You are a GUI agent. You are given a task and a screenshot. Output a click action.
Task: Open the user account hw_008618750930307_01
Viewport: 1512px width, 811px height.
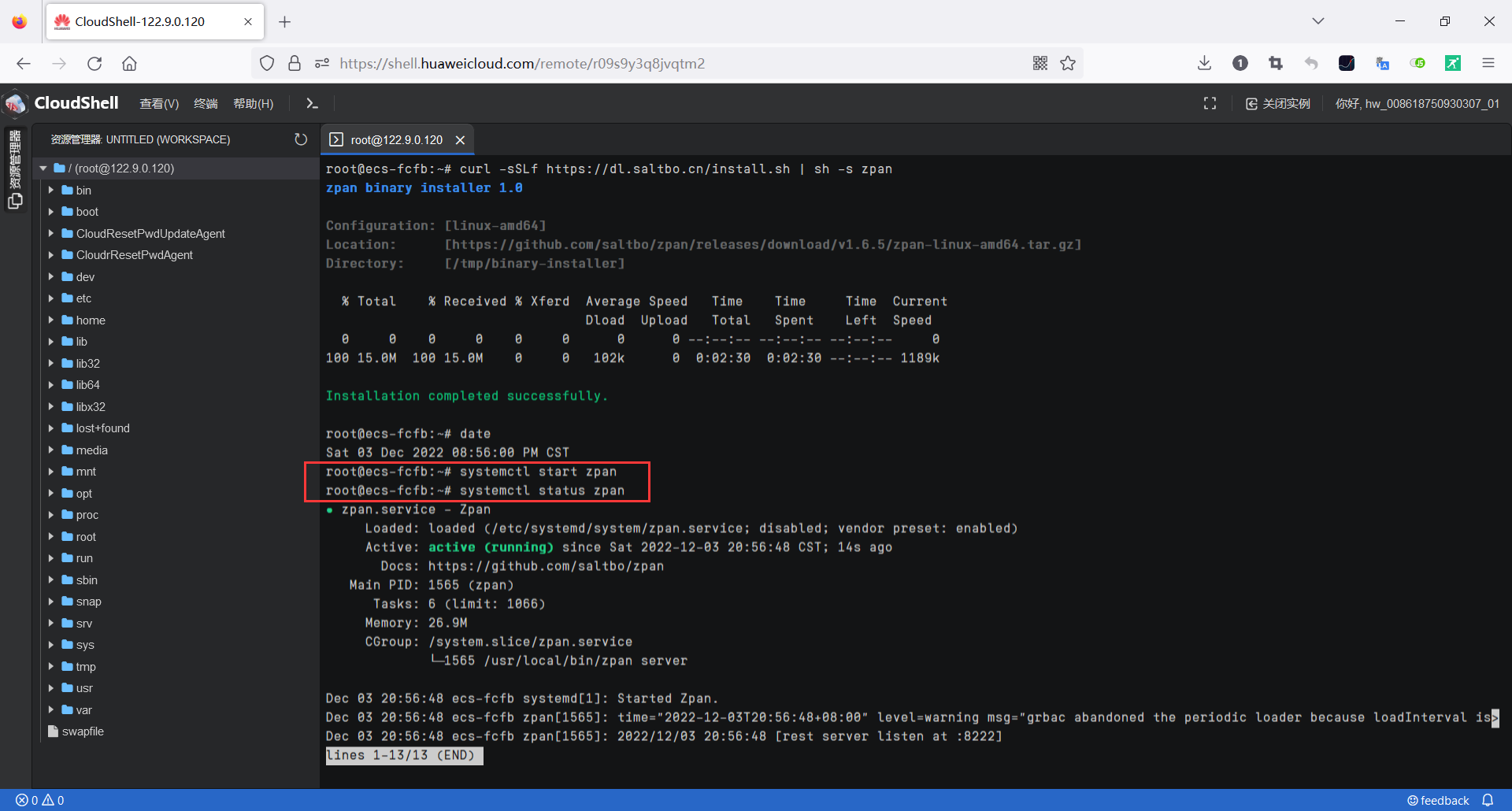[x=1417, y=104]
